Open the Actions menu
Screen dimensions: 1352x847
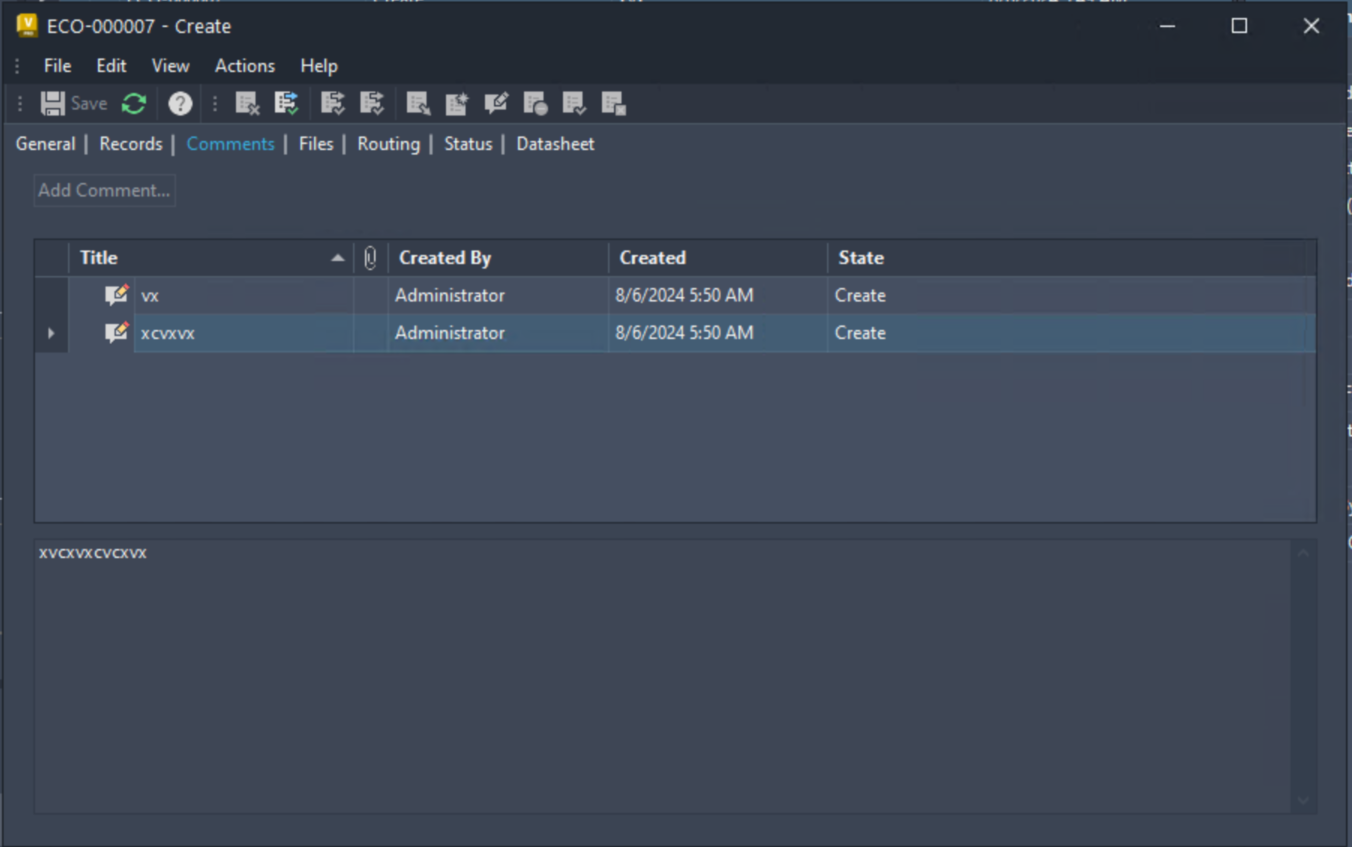(244, 65)
